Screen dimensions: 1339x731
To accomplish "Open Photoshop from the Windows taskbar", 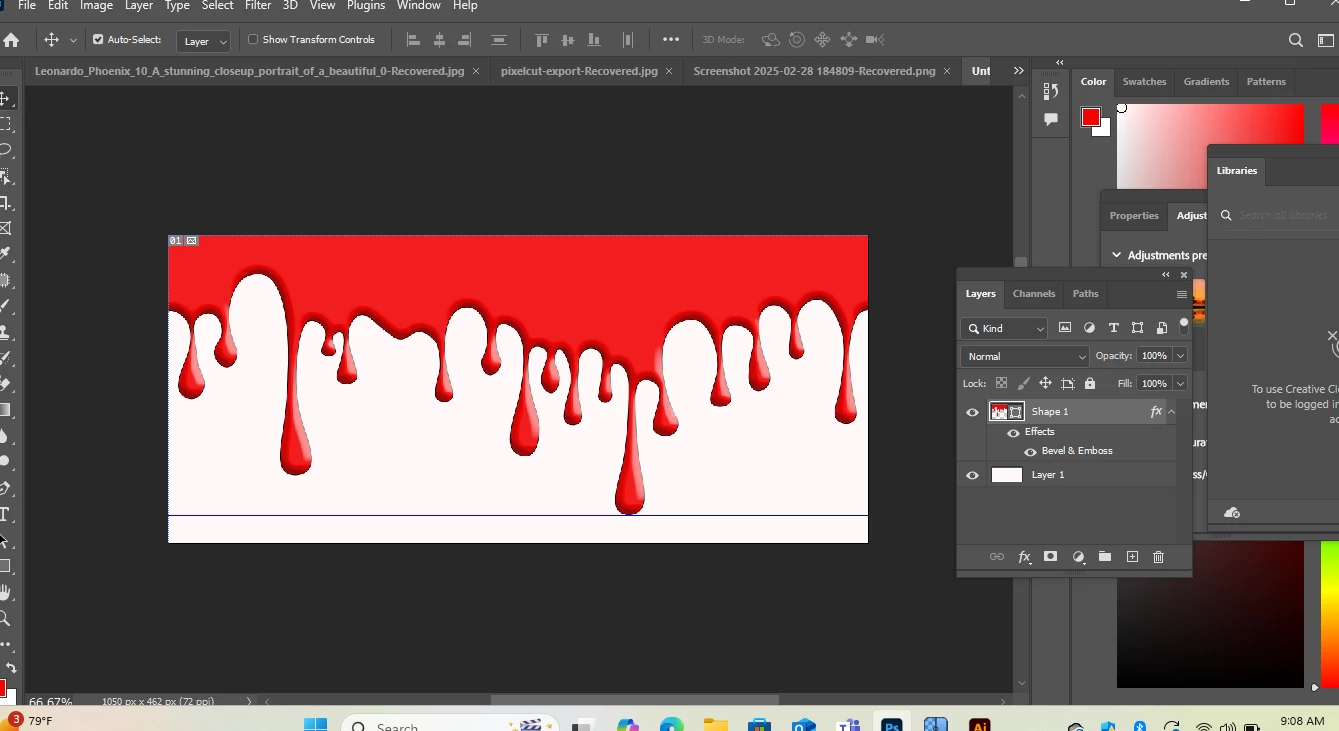I will click(891, 724).
